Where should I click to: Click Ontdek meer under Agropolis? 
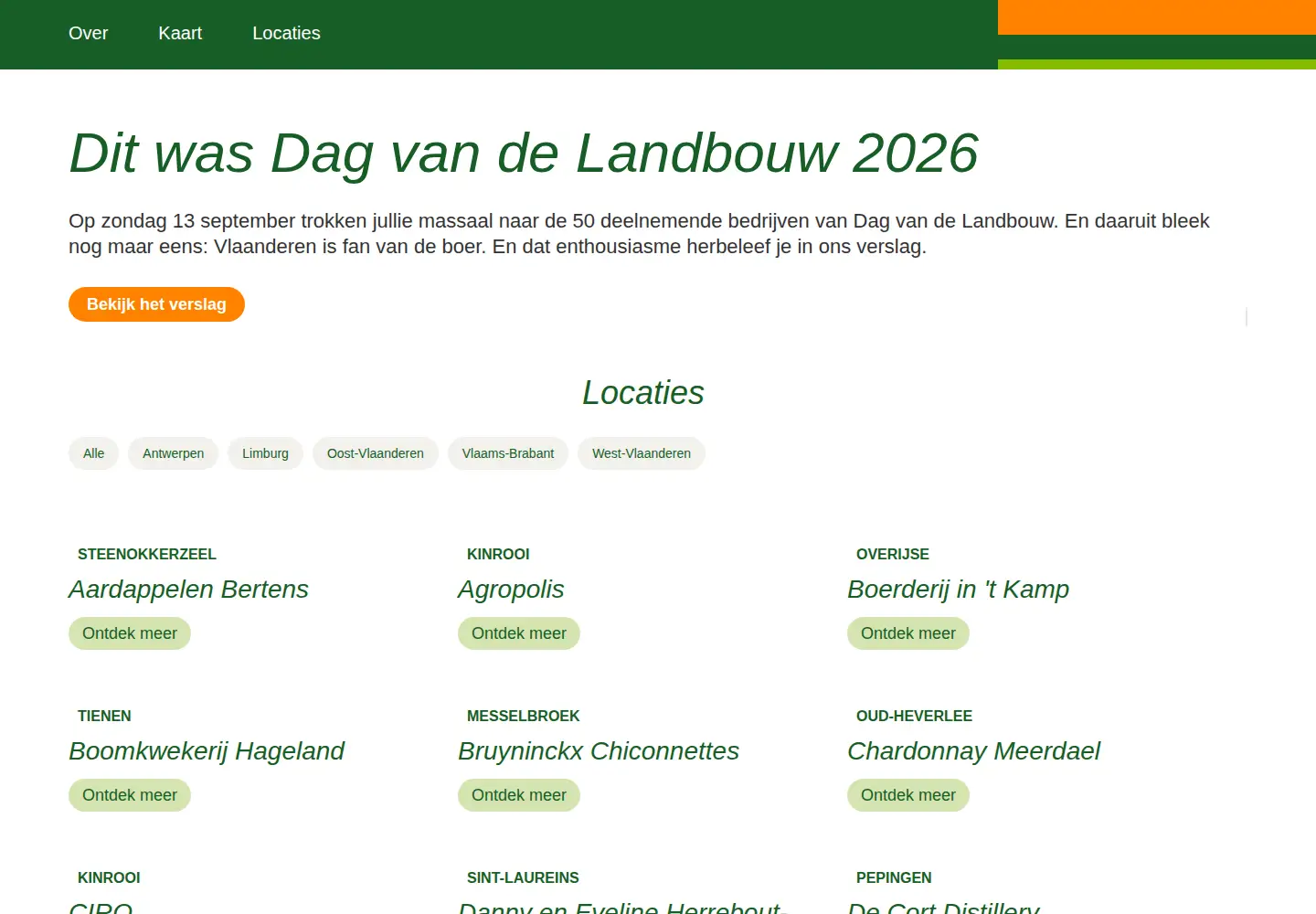(519, 633)
